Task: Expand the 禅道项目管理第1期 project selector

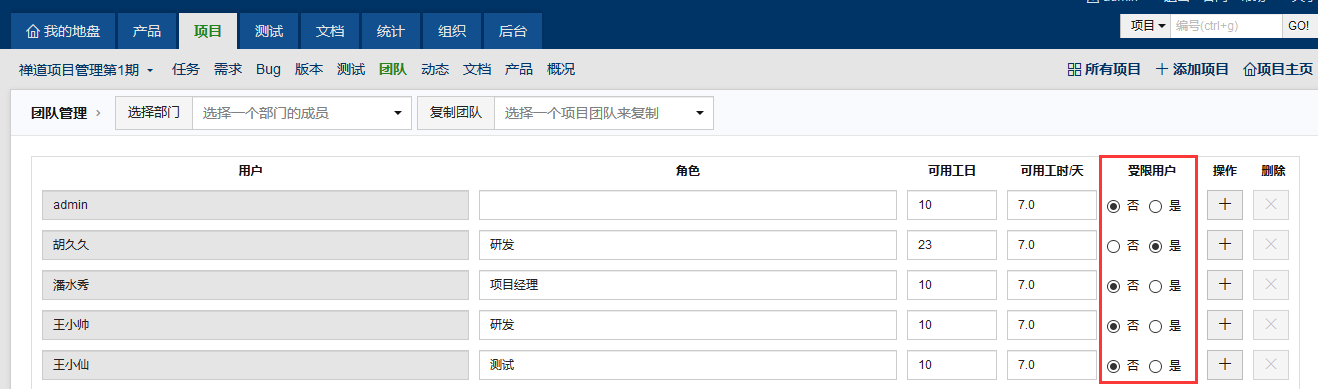Action: (x=86, y=70)
